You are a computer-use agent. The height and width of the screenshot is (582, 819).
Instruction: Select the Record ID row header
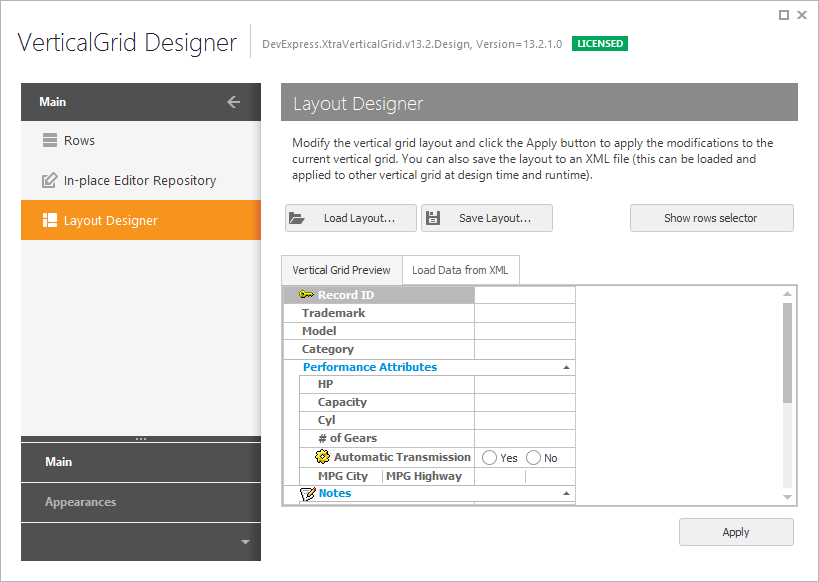coord(379,295)
